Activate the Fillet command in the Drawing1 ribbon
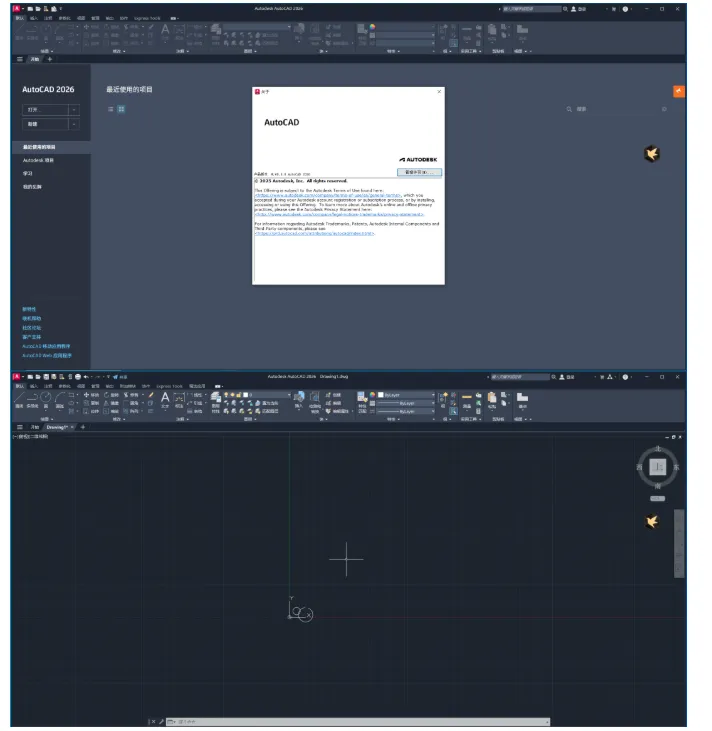Viewport: 712px width, 731px height. [x=131, y=403]
